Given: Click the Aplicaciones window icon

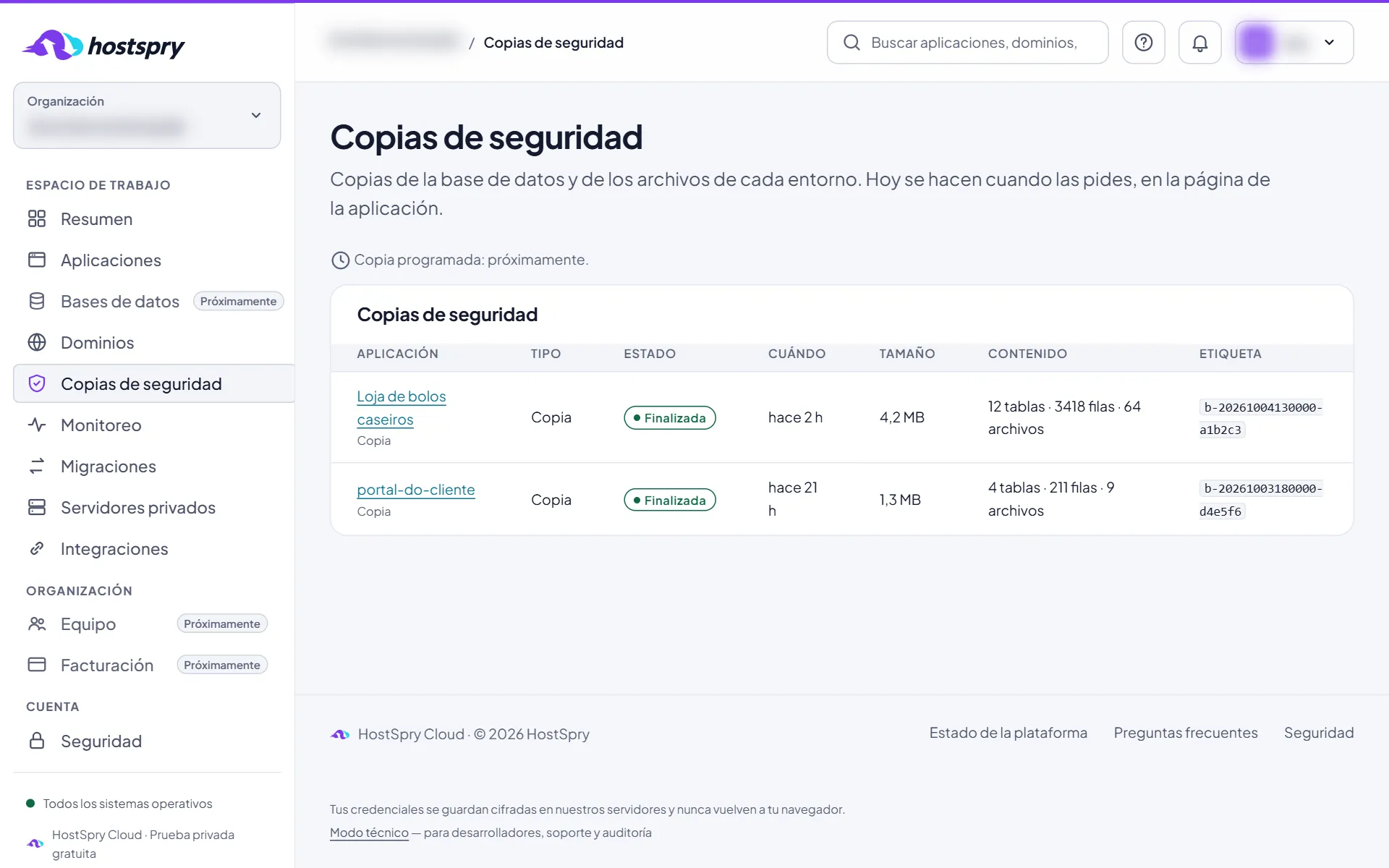Looking at the screenshot, I should [x=37, y=260].
